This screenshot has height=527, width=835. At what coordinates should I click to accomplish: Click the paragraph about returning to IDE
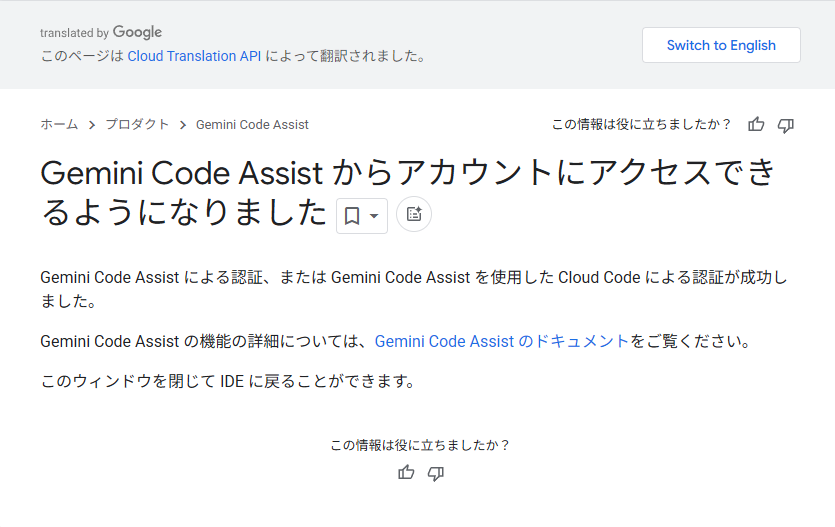[x=227, y=382]
